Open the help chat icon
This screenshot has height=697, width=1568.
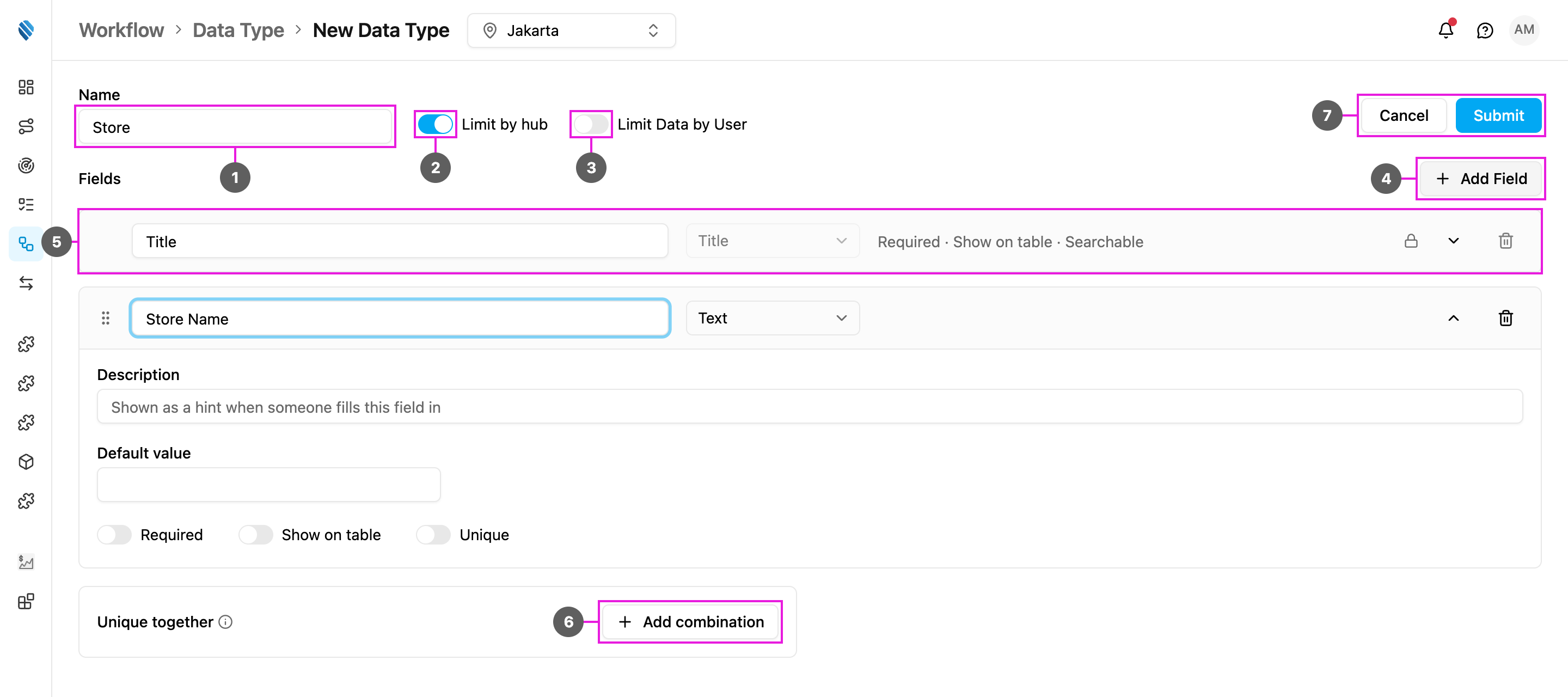point(1485,30)
